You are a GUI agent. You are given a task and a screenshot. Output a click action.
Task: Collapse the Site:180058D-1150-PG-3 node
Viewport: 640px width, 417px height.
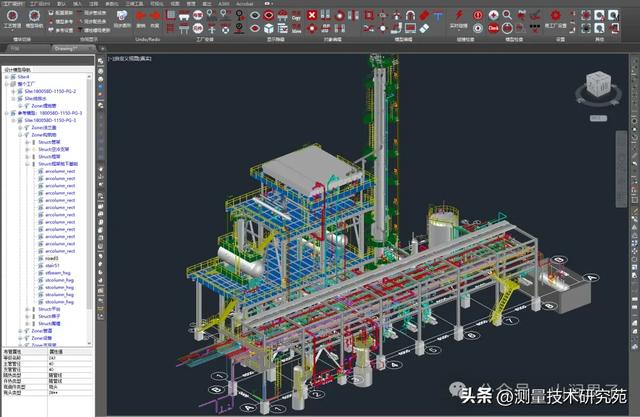[13, 120]
